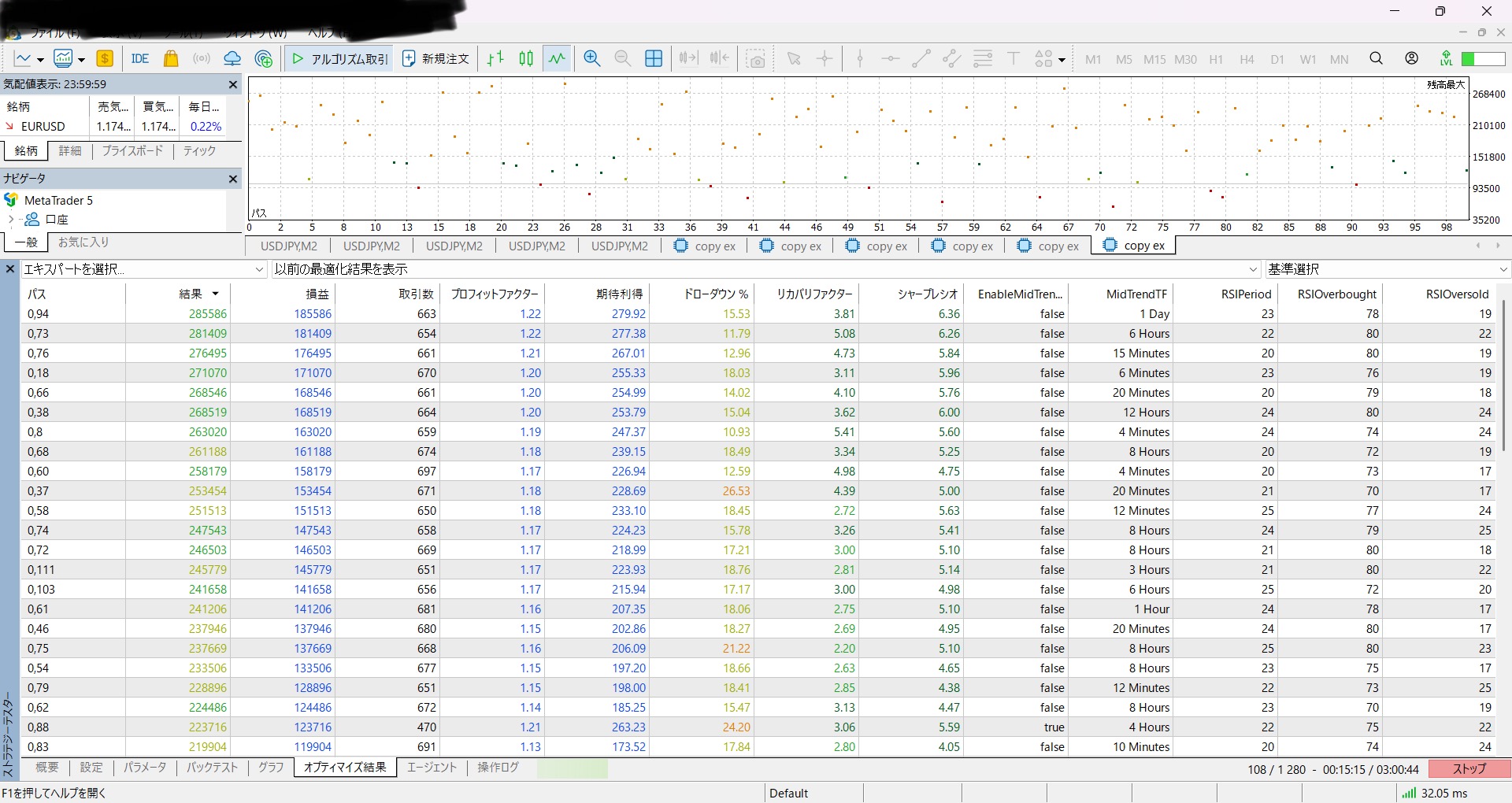Screen dimensions: 1512x803
Task: Zoom in on the chart
Action: (592, 58)
